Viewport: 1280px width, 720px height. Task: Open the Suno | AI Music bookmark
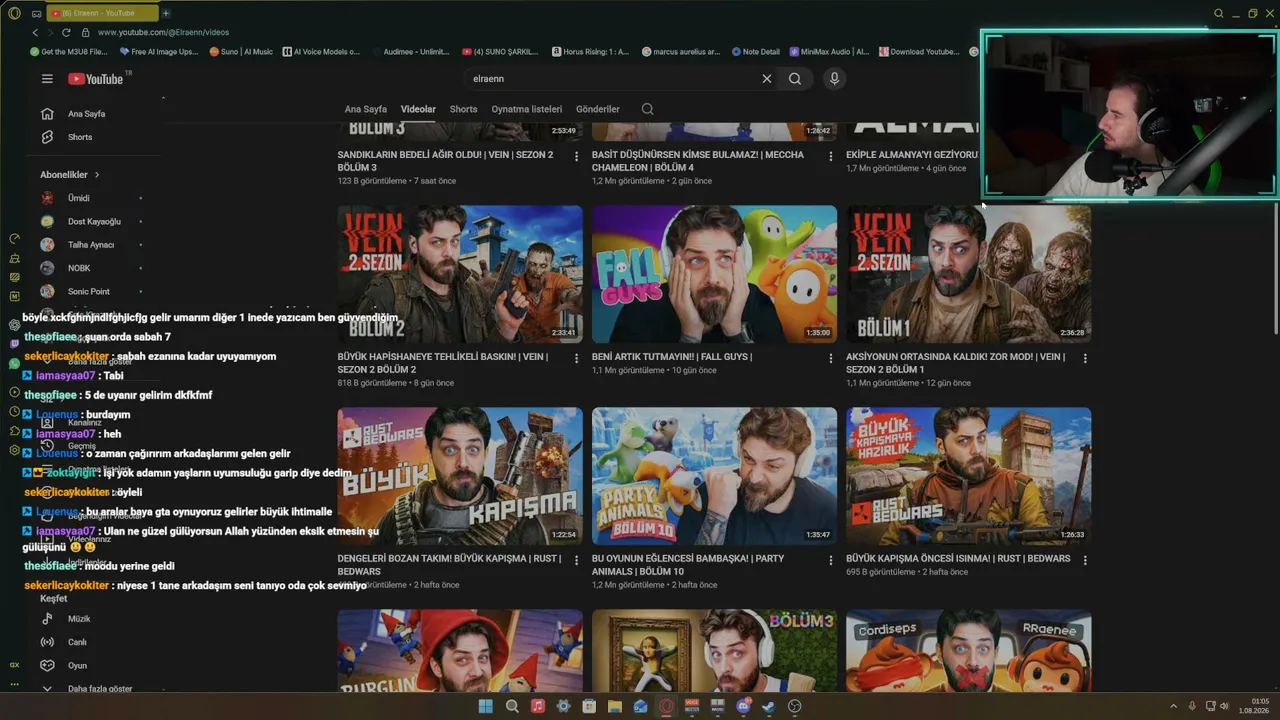[241, 52]
